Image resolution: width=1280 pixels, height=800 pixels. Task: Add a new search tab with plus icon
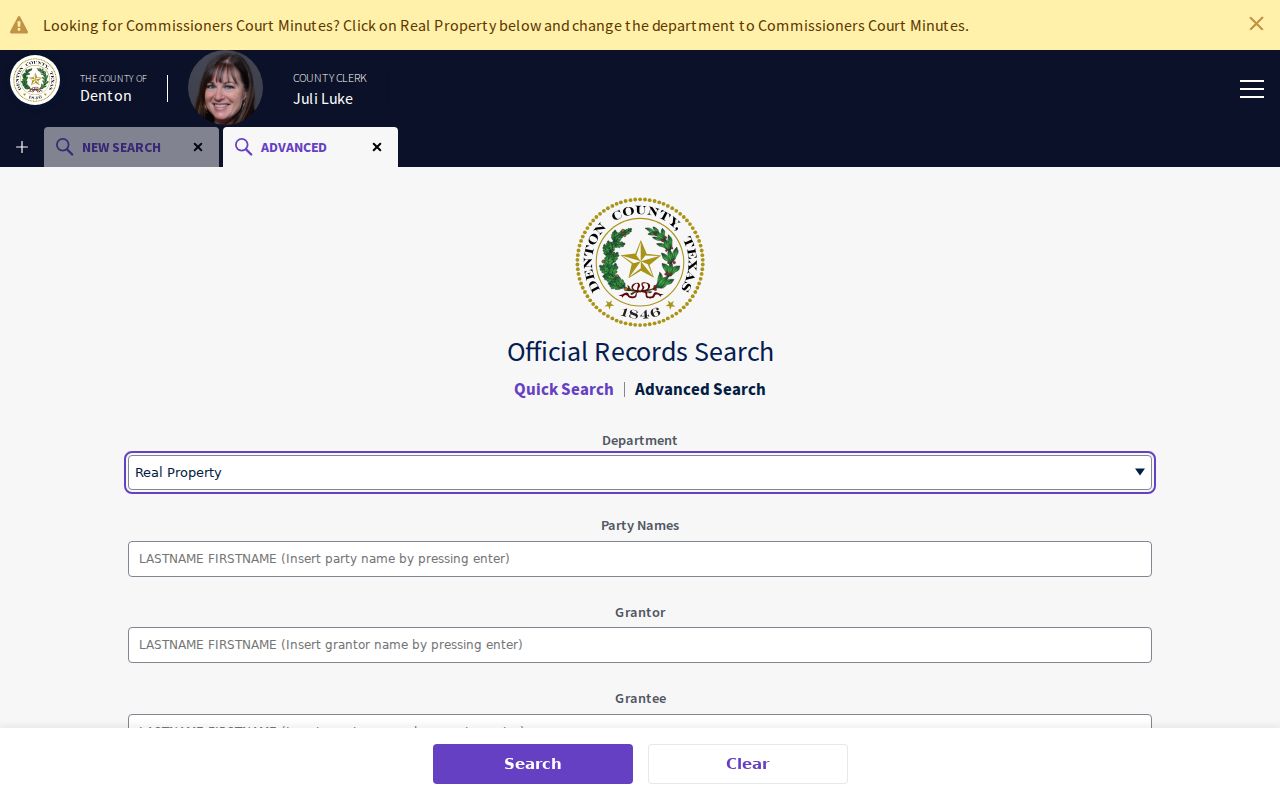pos(22,147)
